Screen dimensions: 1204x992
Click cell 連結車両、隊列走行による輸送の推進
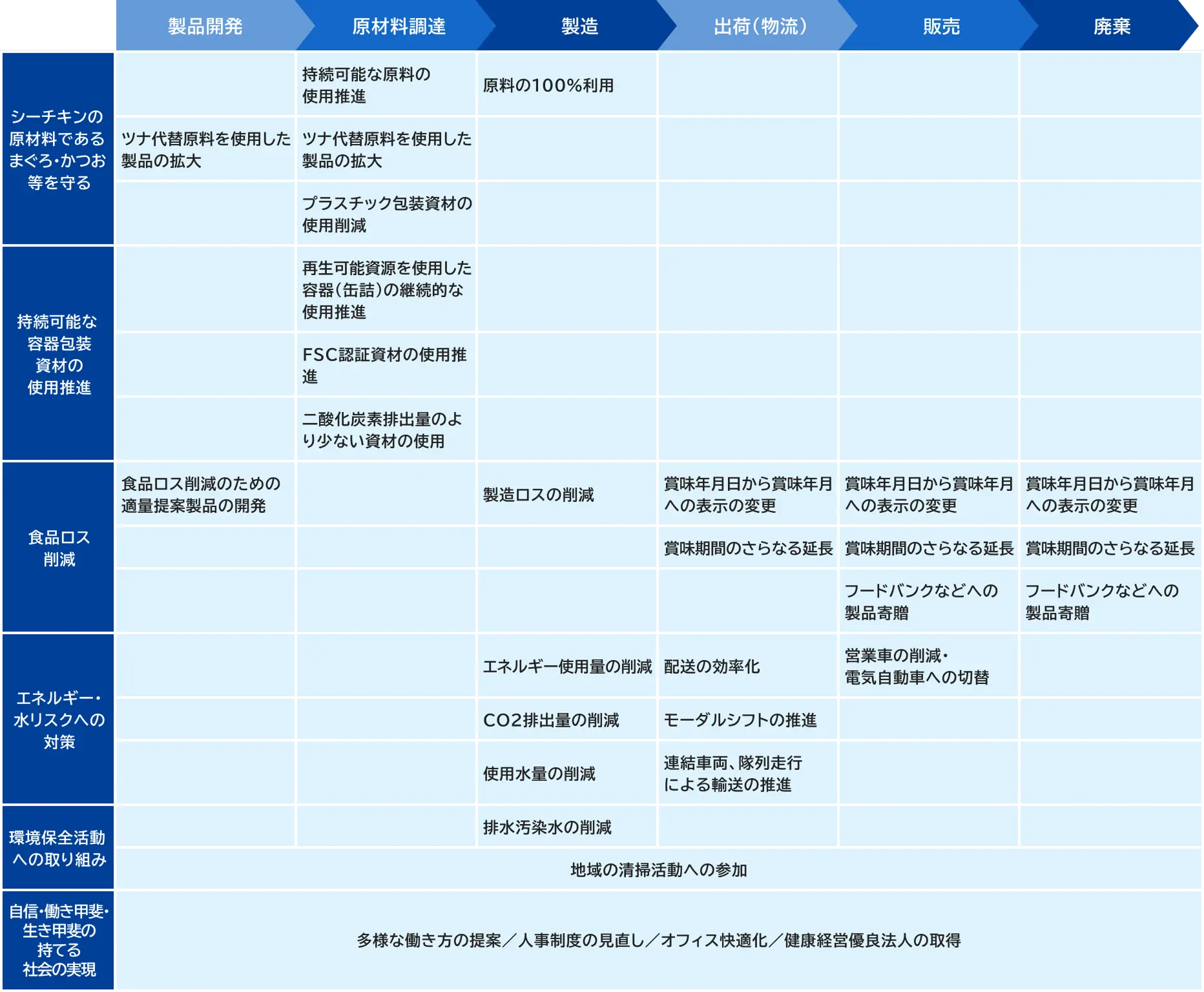(x=748, y=773)
